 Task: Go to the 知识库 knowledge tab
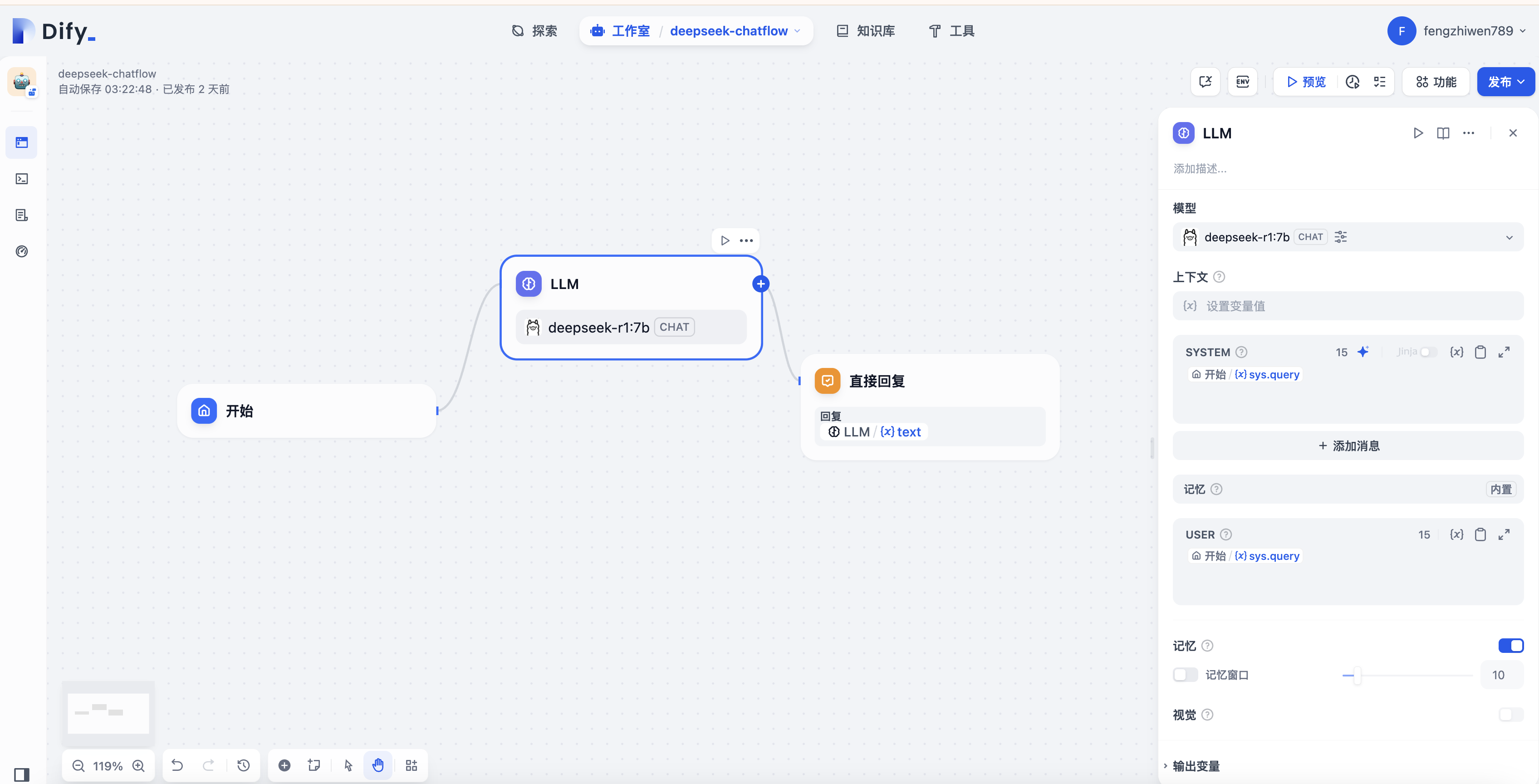[866, 31]
